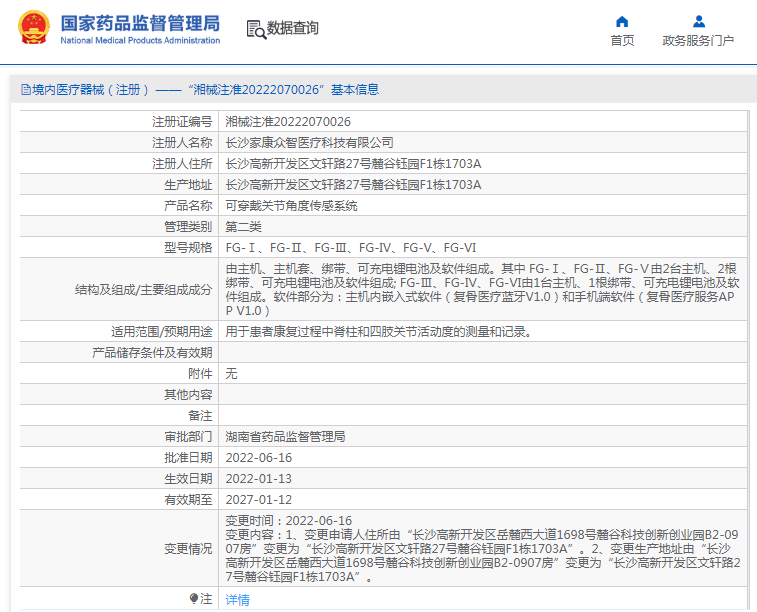Image resolution: width=757 pixels, height=612 pixels.
Task: Click the 结构及组成 description text
Action: click(x=482, y=290)
